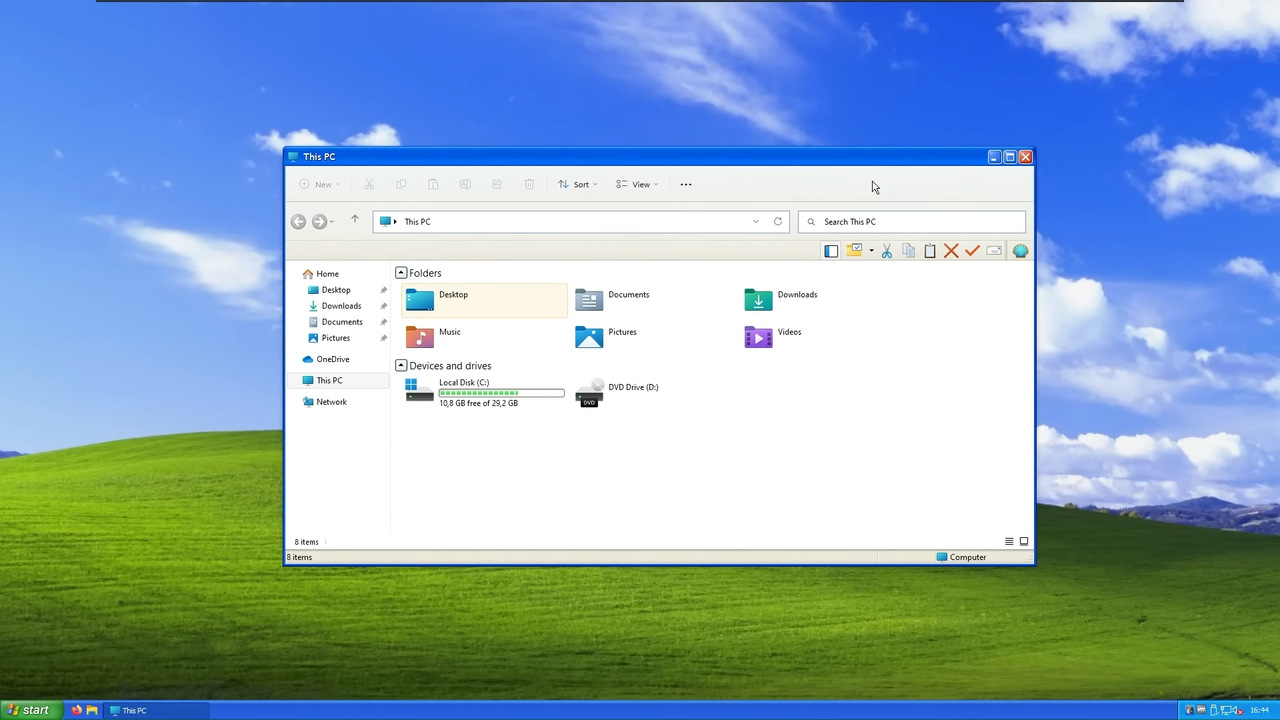The width and height of the screenshot is (1280, 720).
Task: Open folder options dropdown arrow in classic toolbar
Action: (x=871, y=251)
